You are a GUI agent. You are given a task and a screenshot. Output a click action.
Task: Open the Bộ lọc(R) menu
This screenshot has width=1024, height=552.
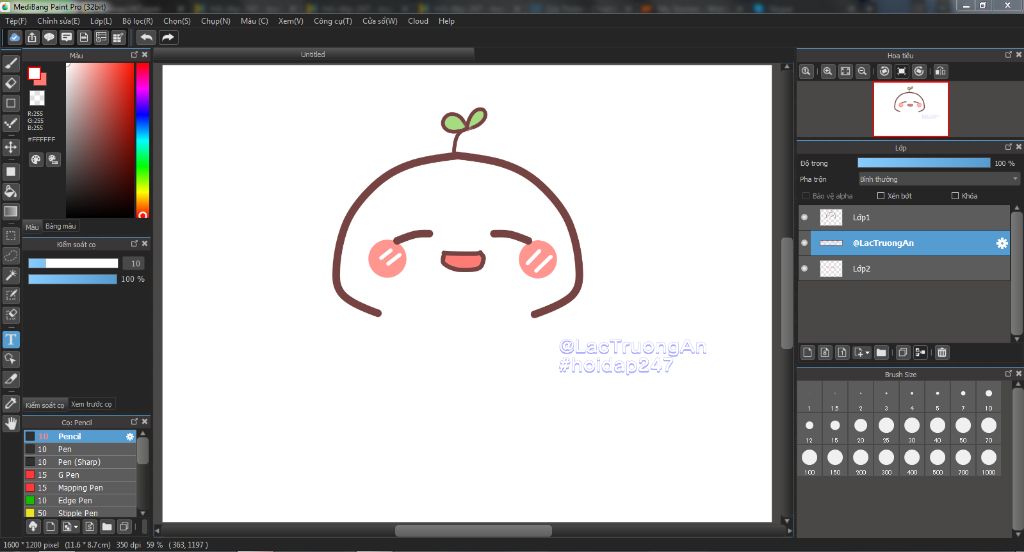[x=138, y=21]
